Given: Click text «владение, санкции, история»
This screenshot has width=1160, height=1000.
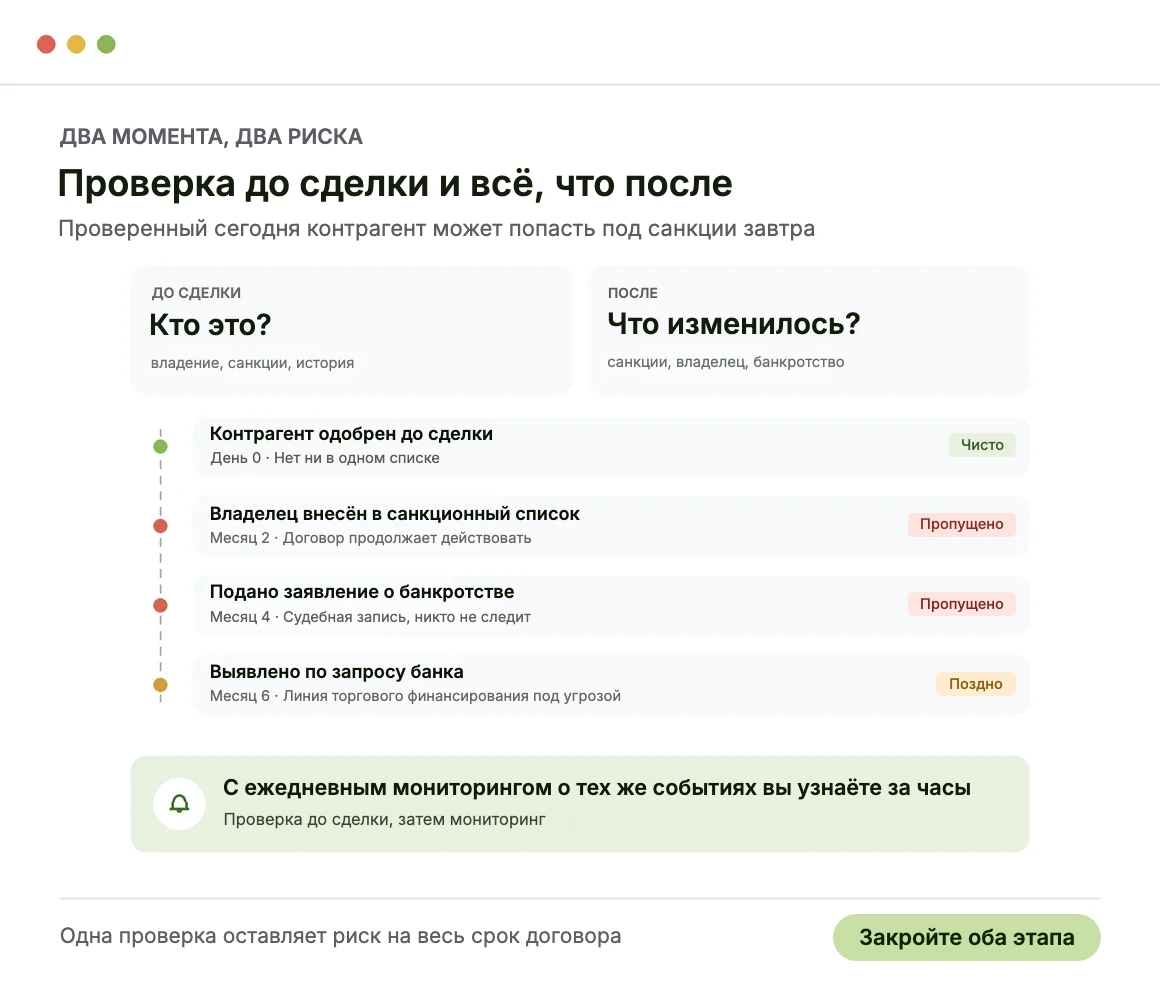Looking at the screenshot, I should tap(252, 363).
